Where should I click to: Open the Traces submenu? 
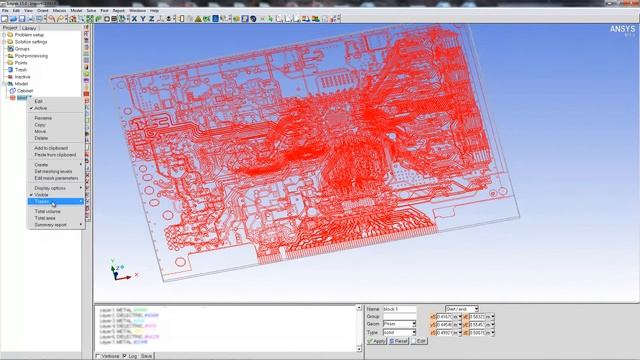(56, 202)
